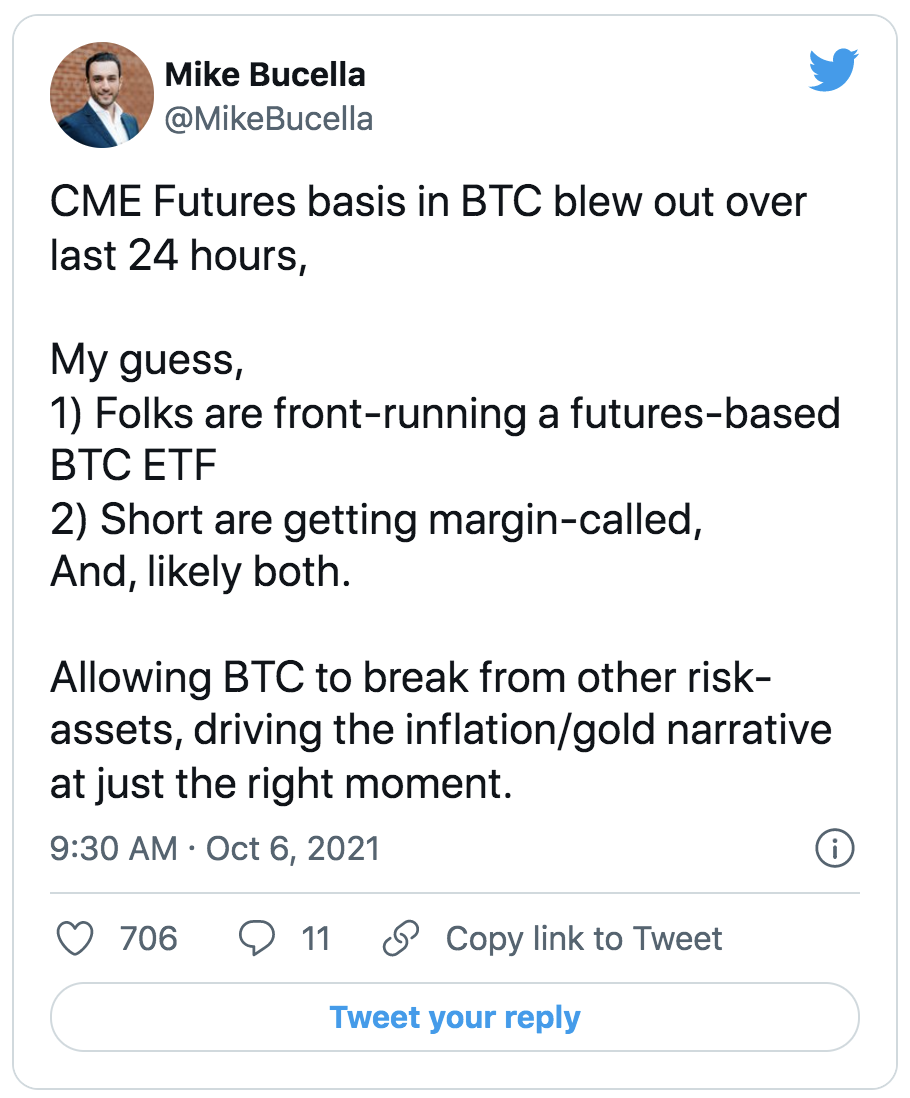910x1098 pixels.
Task: Click the chain link icon
Action: 401,938
